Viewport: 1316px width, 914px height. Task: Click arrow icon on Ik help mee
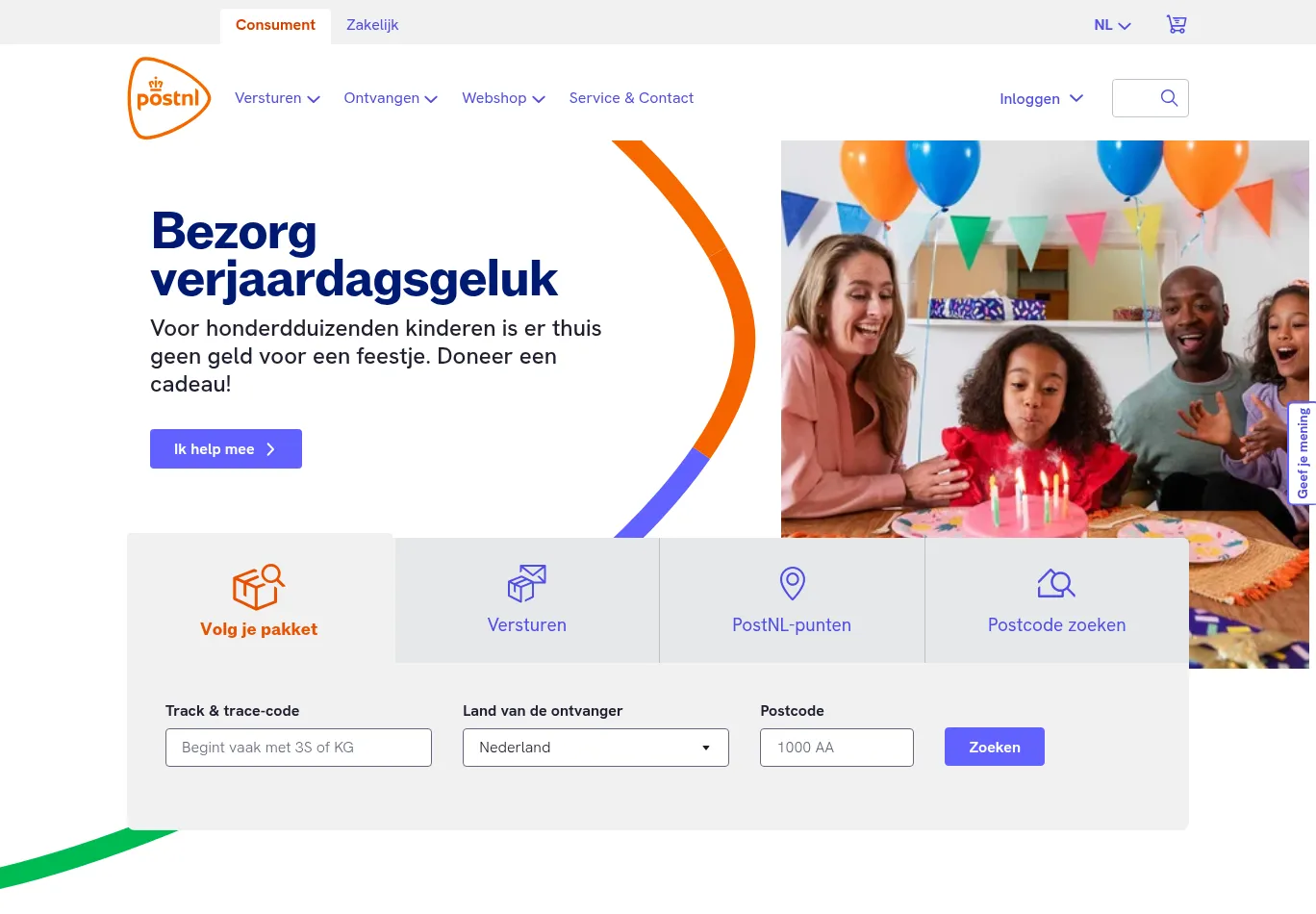click(270, 449)
